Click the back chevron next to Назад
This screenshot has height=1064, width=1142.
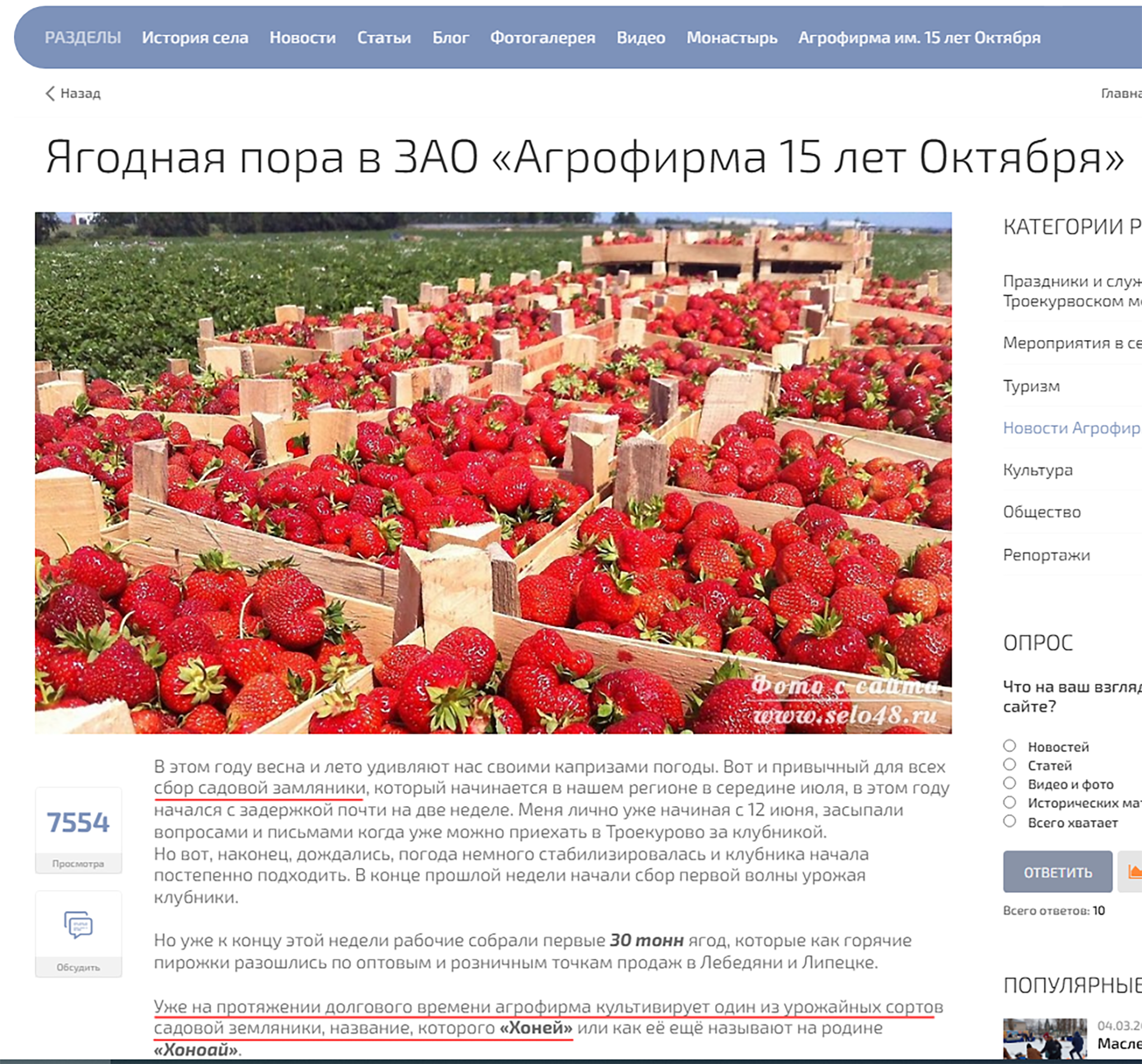point(50,93)
